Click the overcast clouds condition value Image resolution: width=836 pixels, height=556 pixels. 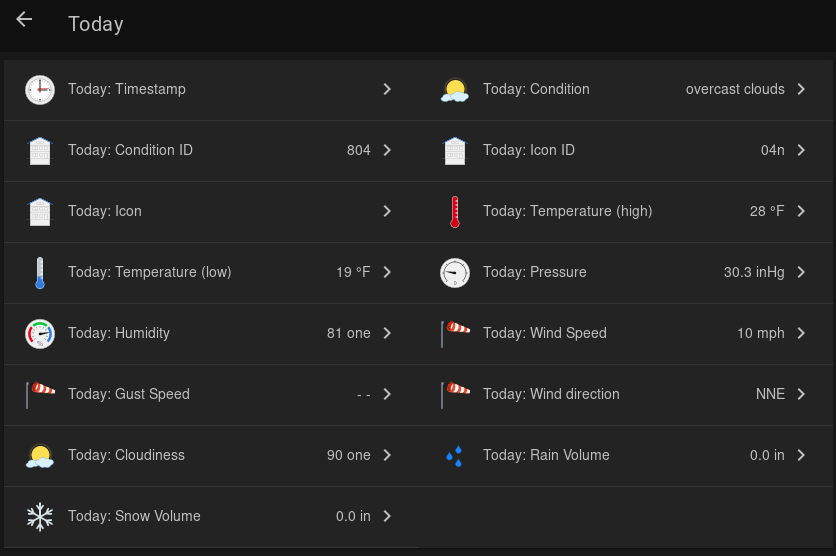click(x=735, y=89)
